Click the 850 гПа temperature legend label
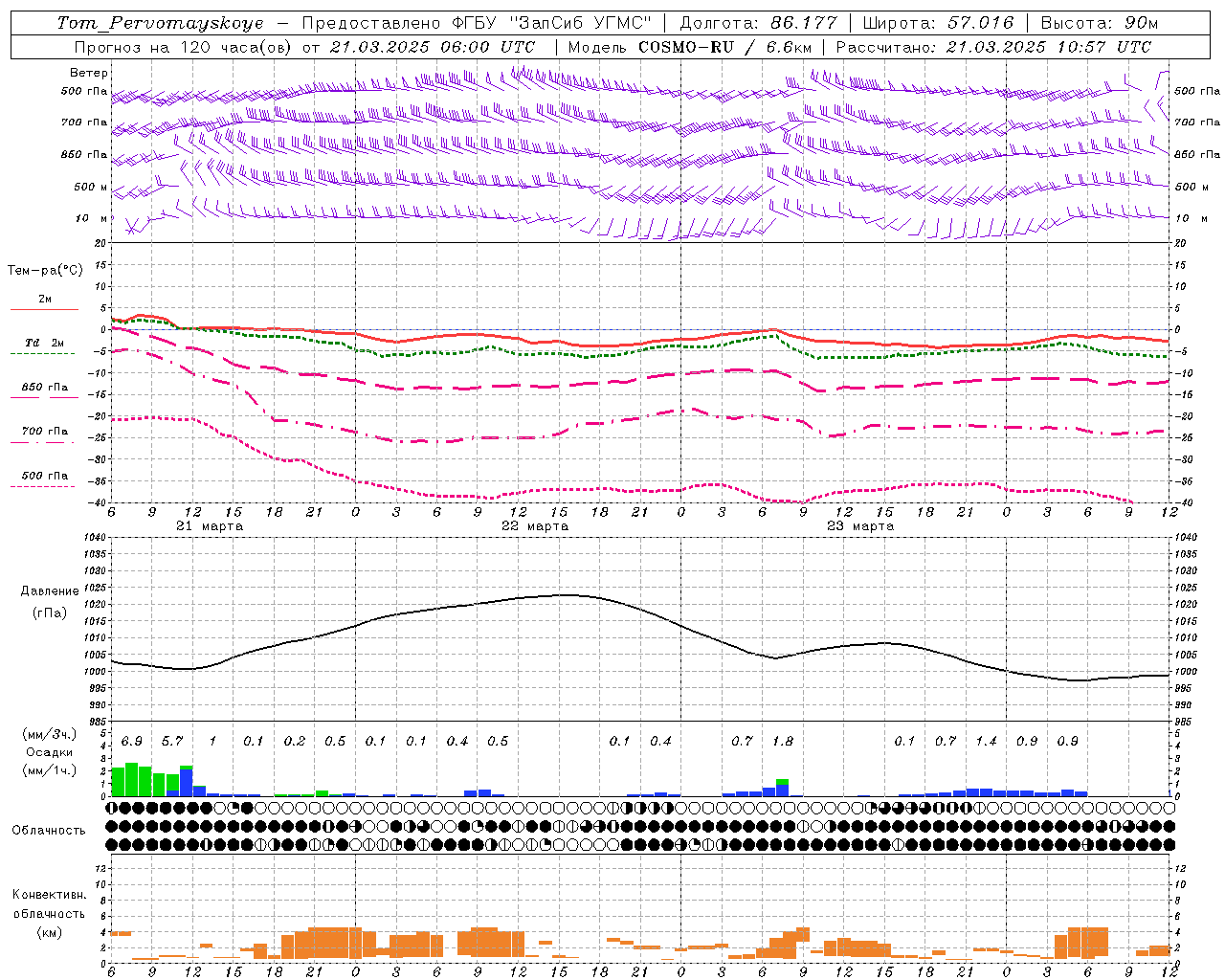1225x980 pixels. pyautogui.click(x=44, y=388)
